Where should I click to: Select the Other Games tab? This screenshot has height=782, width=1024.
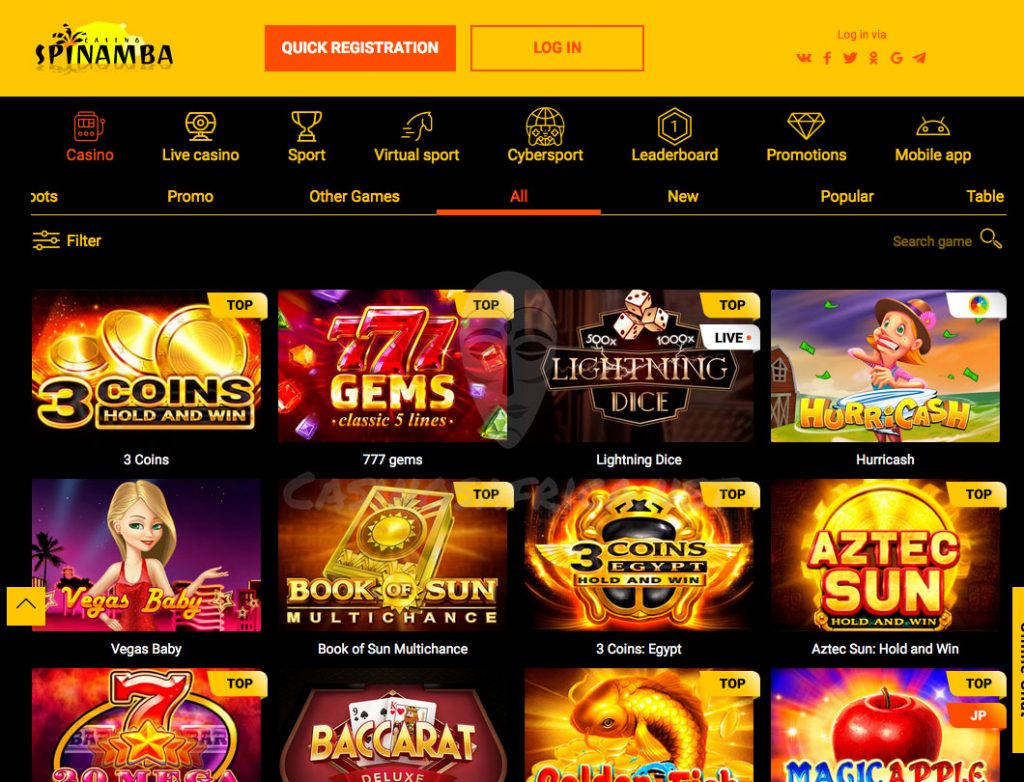354,196
